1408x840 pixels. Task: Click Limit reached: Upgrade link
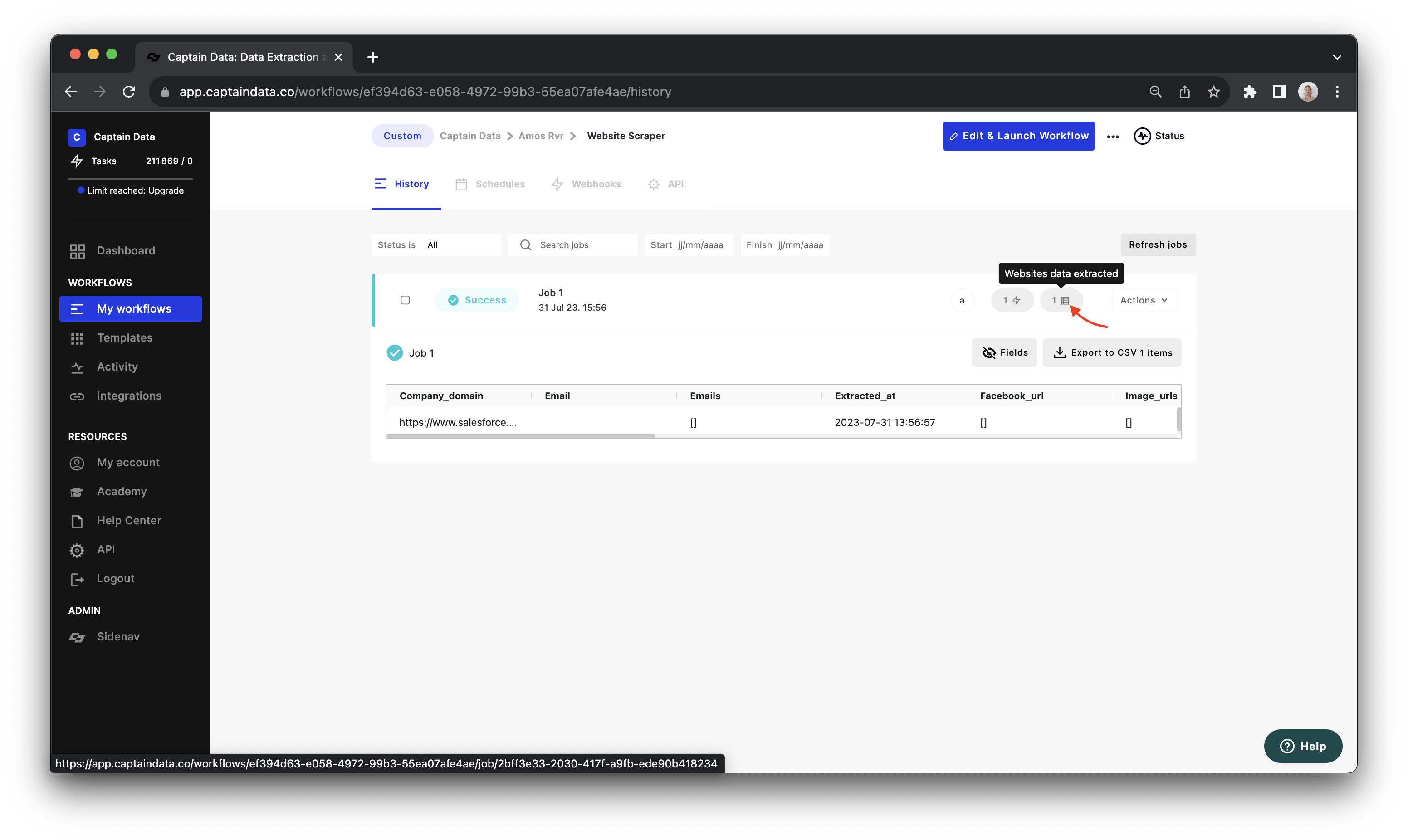pos(131,191)
